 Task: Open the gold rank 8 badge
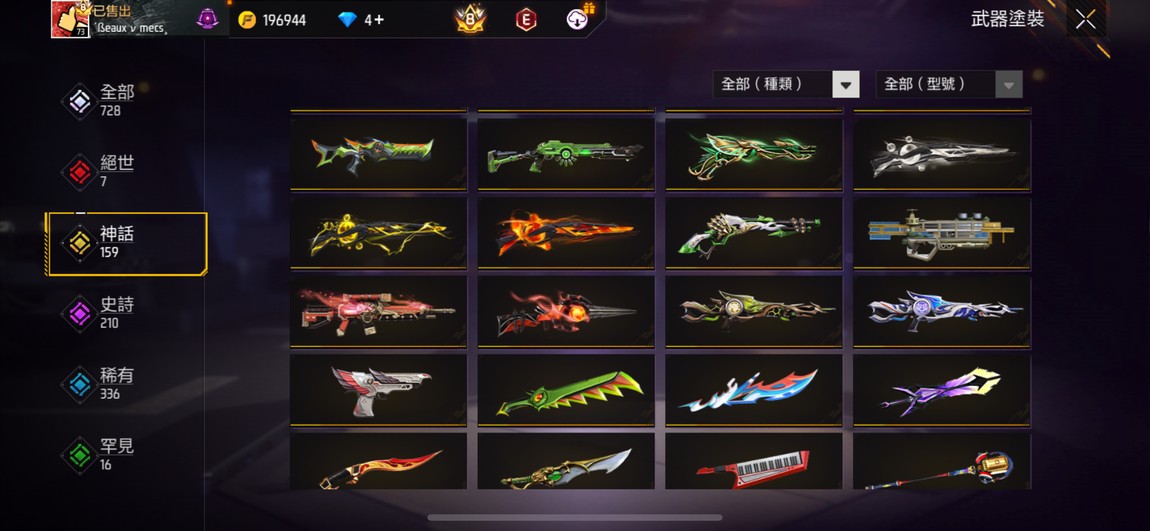click(470, 19)
